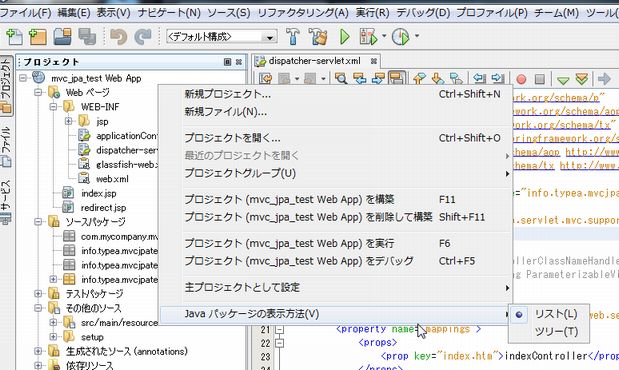Click the Redo arrow icon

(143, 37)
